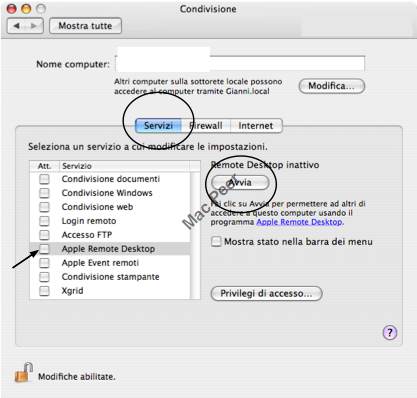Click the Privilegi di accesso... button
Viewport: 417px width, 398px height.
point(266,294)
